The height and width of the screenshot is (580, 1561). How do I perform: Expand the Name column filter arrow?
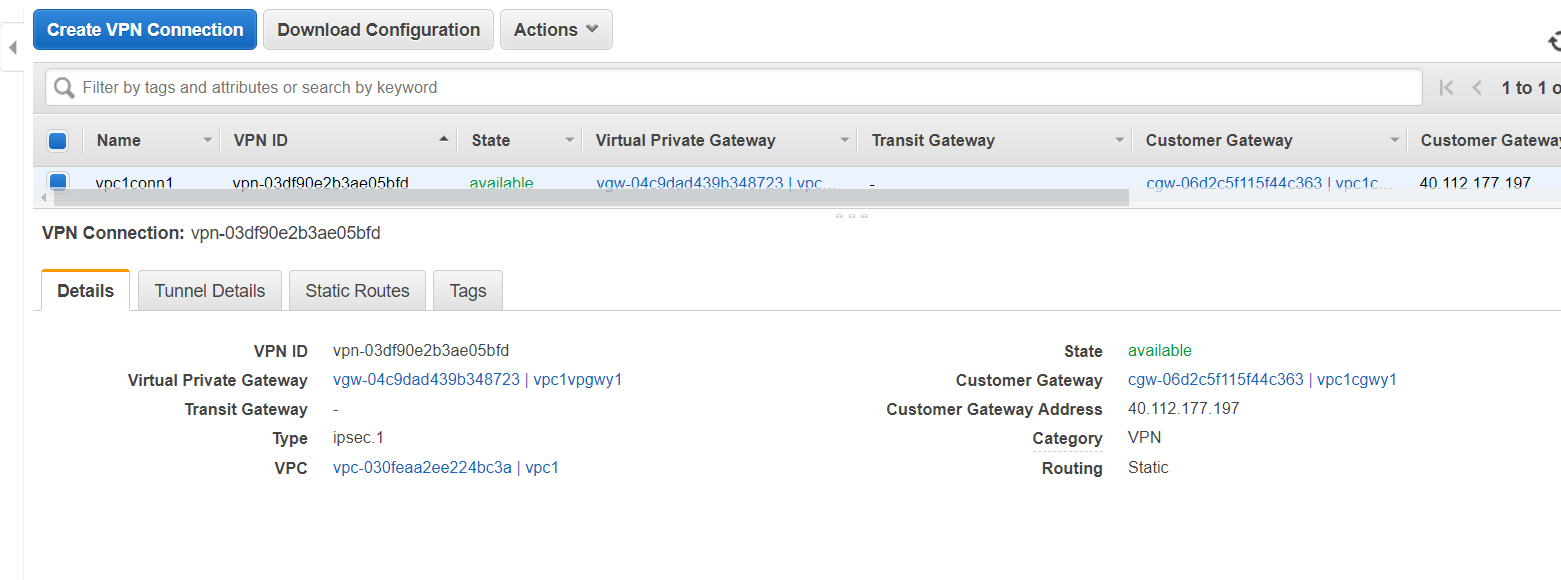208,141
